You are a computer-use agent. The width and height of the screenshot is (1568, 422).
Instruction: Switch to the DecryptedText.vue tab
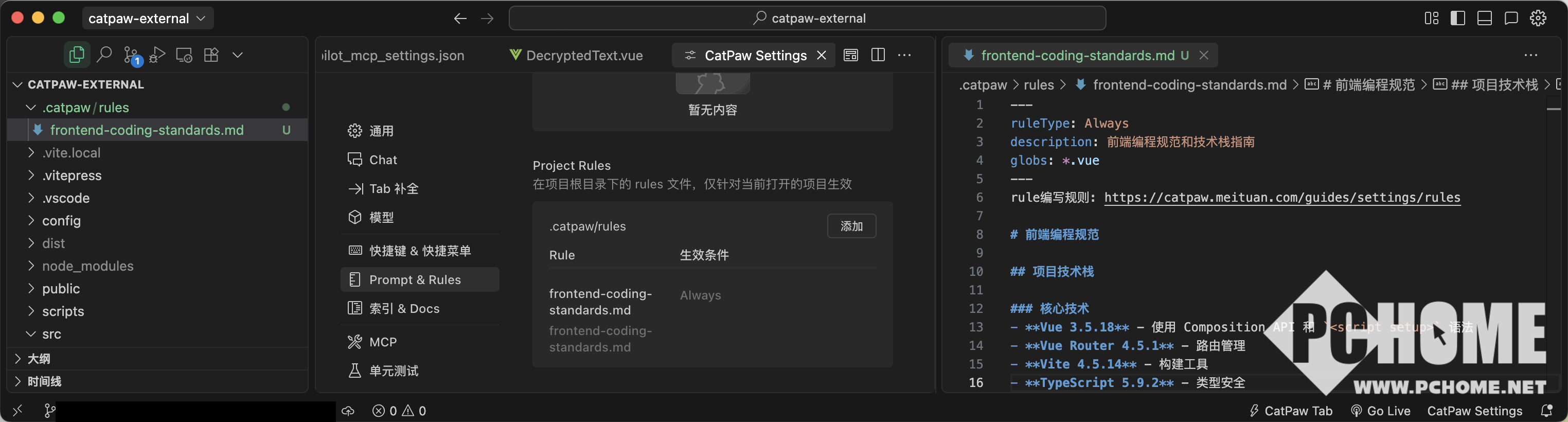(x=584, y=56)
